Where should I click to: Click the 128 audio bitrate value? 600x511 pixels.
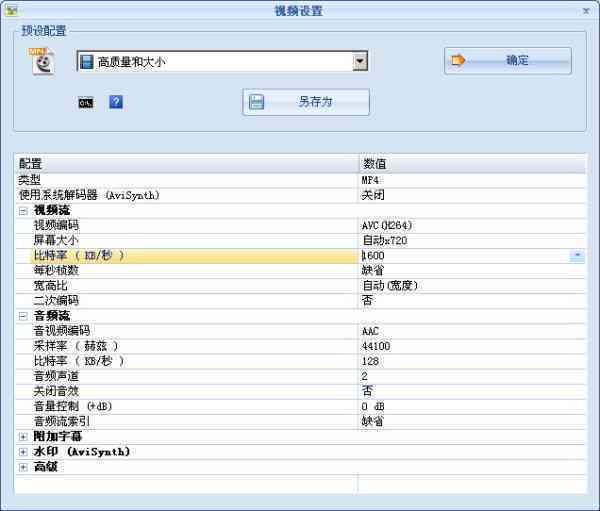(370, 361)
